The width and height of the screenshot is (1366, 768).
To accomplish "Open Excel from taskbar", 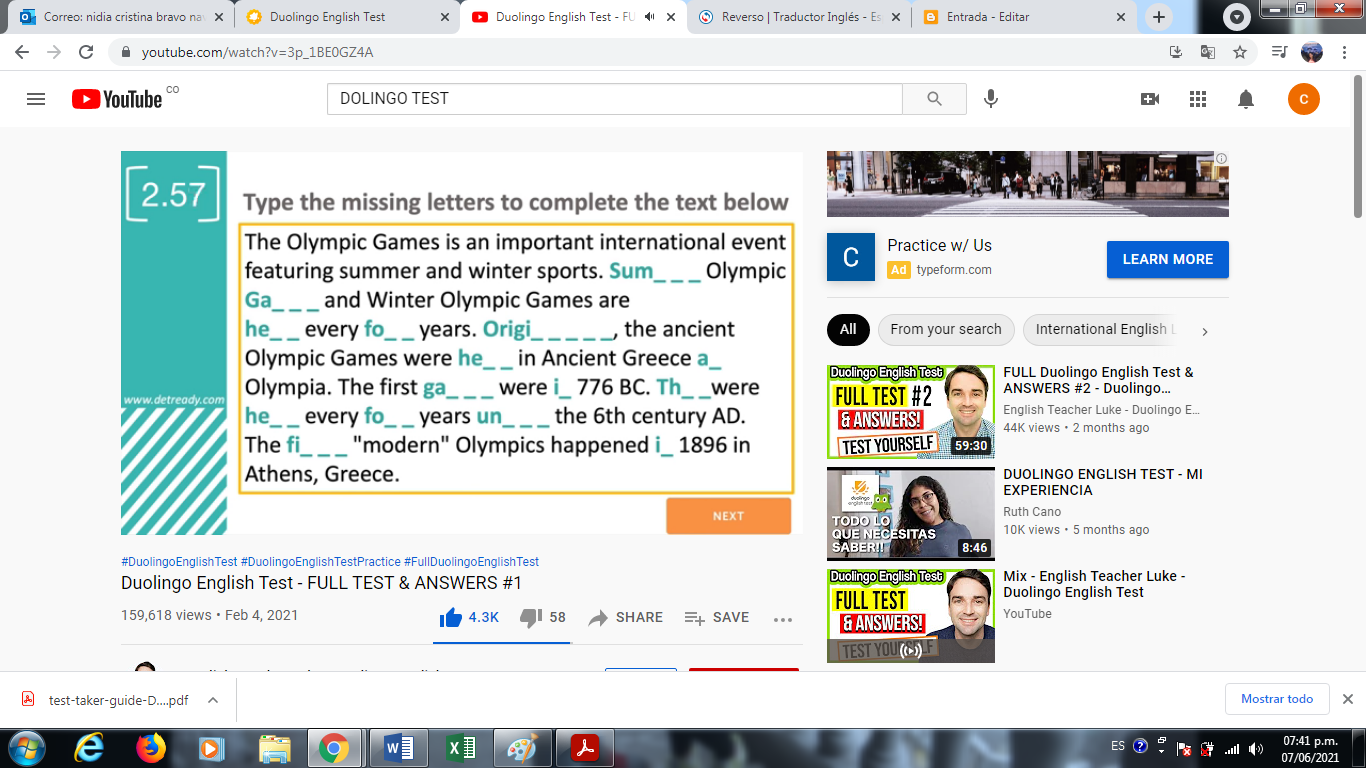I will (460, 748).
